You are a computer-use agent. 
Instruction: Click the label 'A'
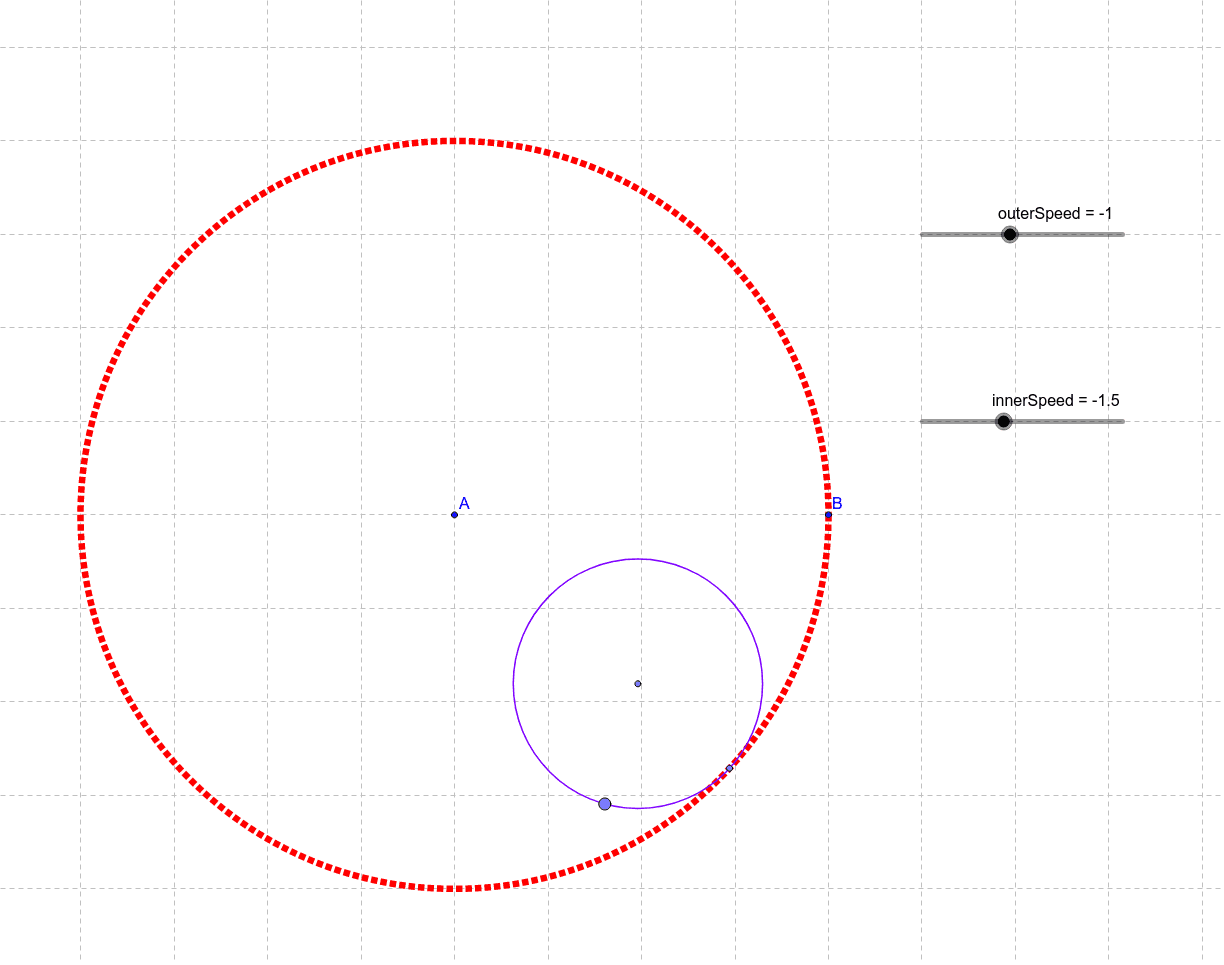tap(464, 503)
